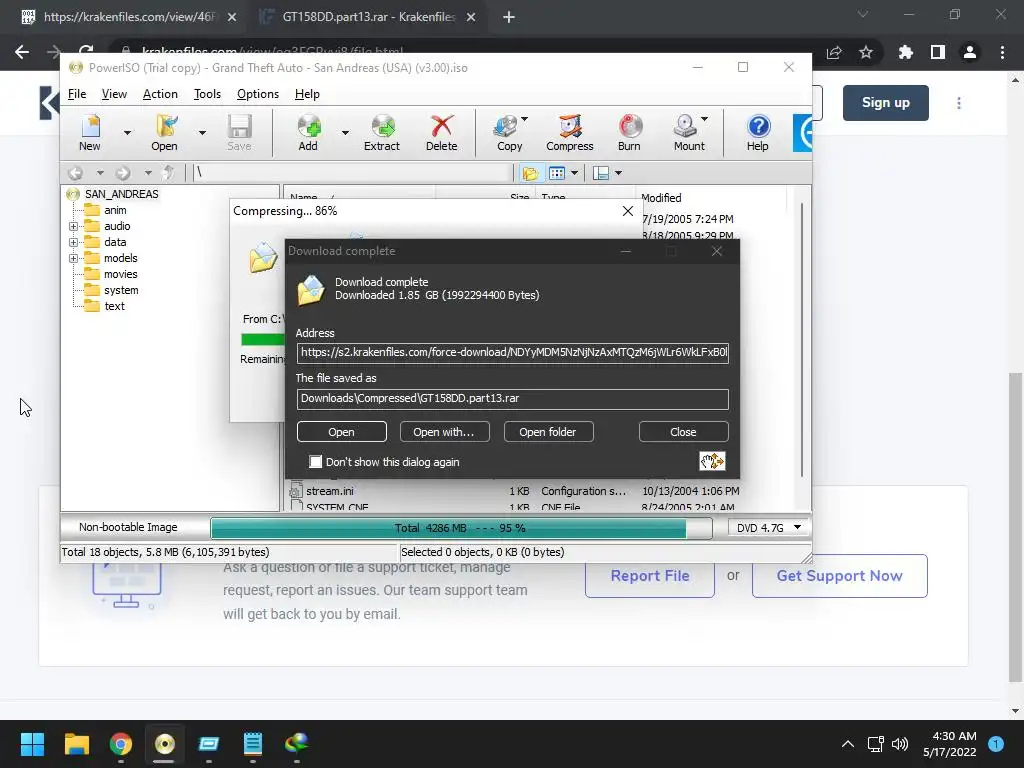Click the Sign up button on Krakenfiles
Image resolution: width=1024 pixels, height=768 pixels.
coord(886,103)
